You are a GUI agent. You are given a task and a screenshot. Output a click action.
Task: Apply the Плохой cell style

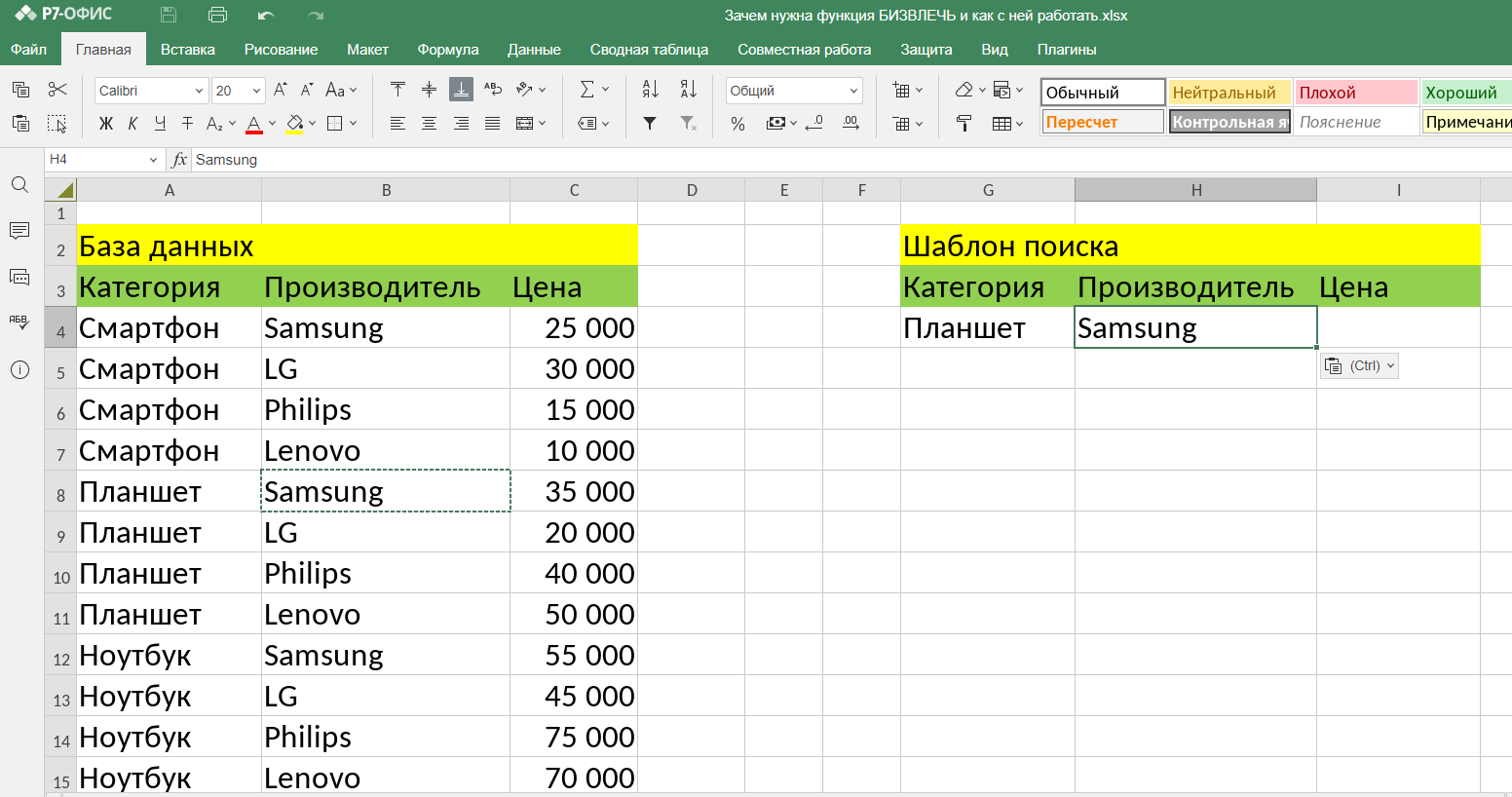[1356, 93]
